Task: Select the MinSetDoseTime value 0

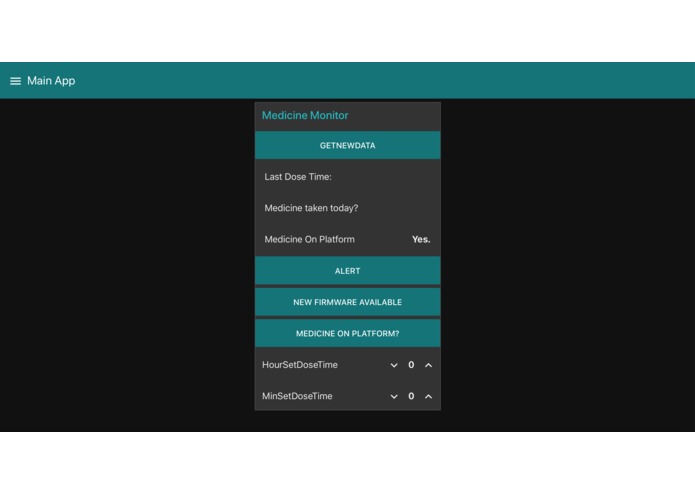Action: (411, 396)
